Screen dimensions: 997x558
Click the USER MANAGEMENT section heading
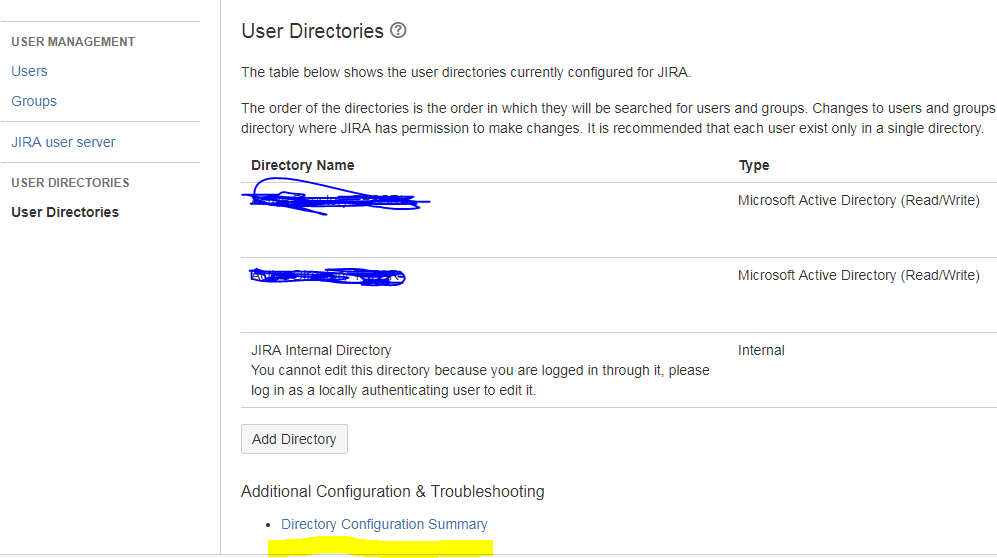pos(73,42)
